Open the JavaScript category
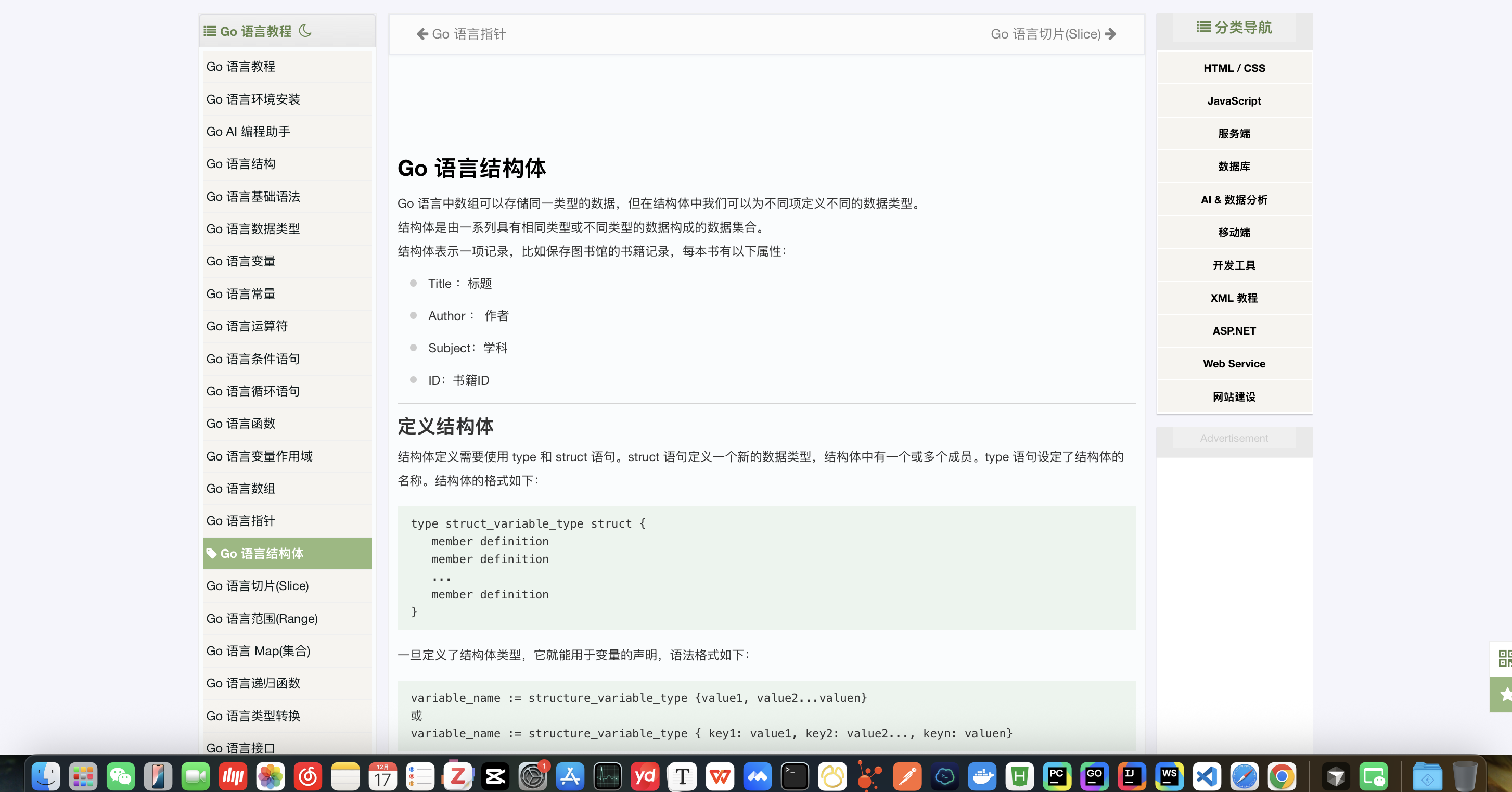 (x=1234, y=101)
